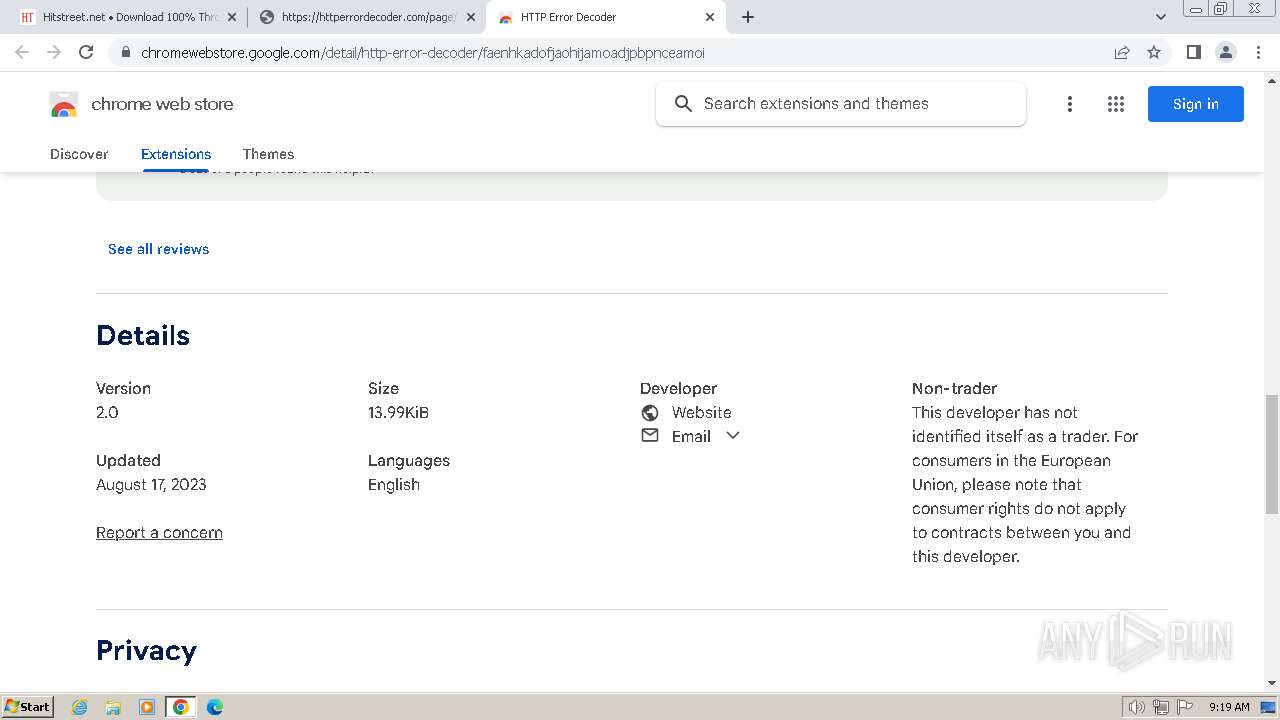Open the three-dot more options menu
1280x720 pixels.
(1070, 104)
